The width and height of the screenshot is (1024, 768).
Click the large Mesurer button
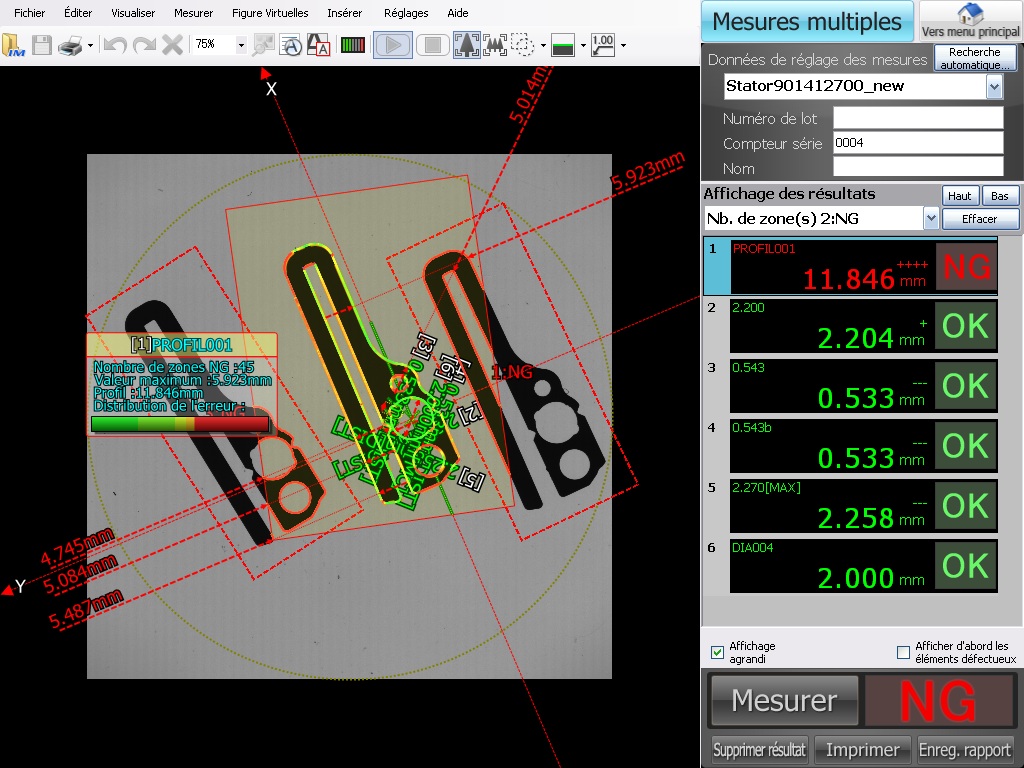coord(784,700)
